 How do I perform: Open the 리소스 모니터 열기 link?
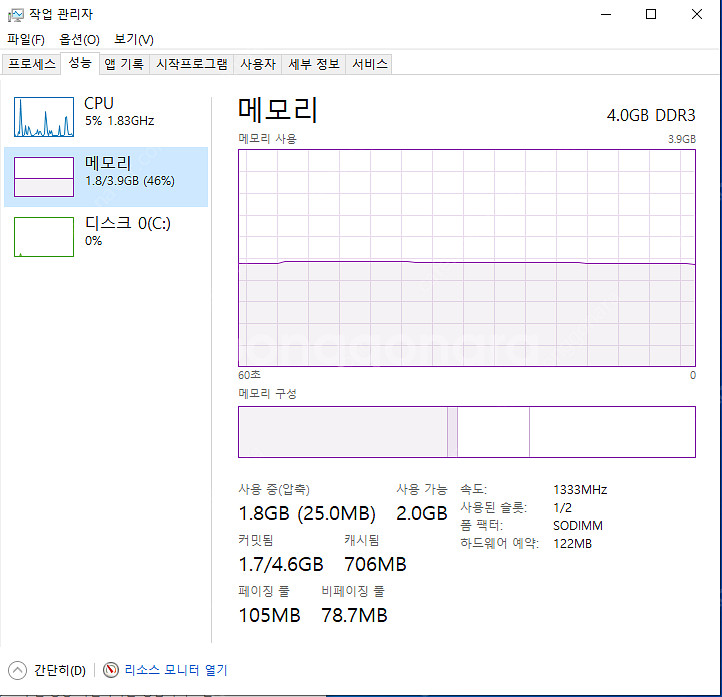(176, 670)
